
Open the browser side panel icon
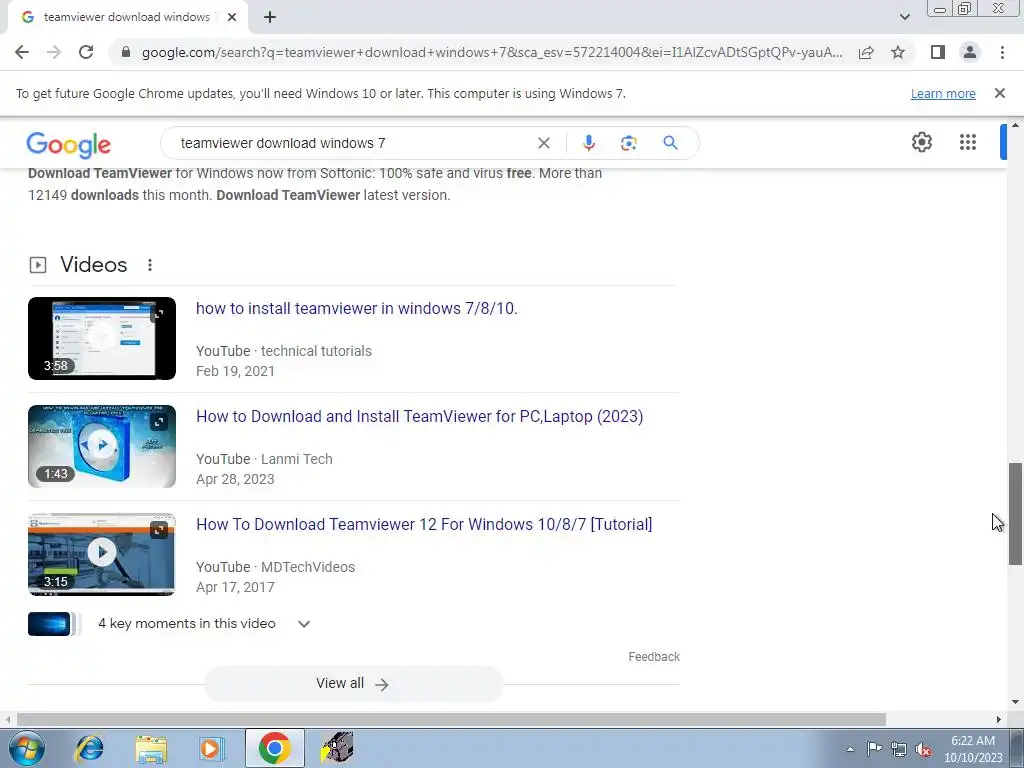tap(938, 52)
